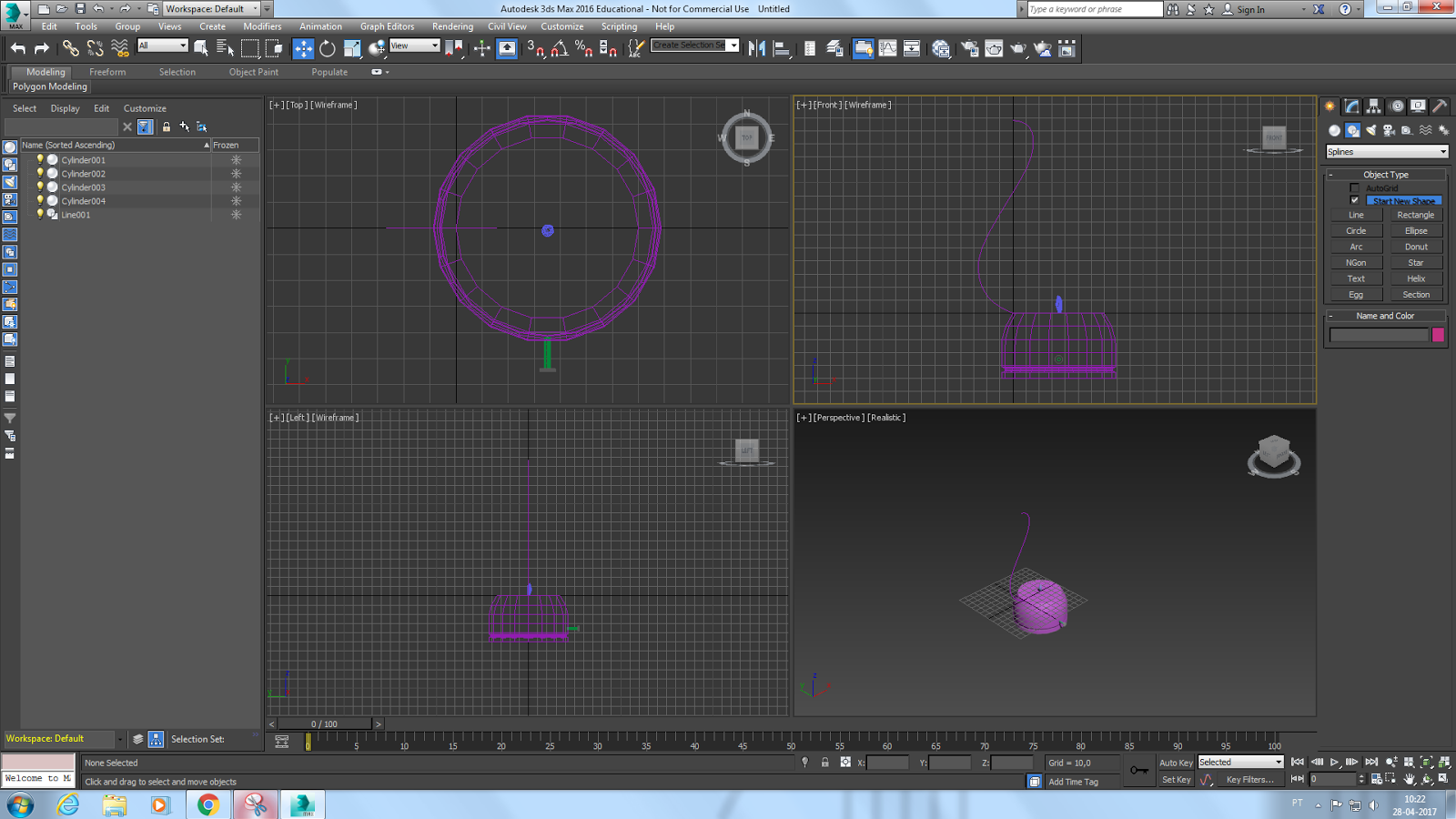Open the Splines category dropdown
This screenshot has height=819, width=1456.
[1387, 152]
